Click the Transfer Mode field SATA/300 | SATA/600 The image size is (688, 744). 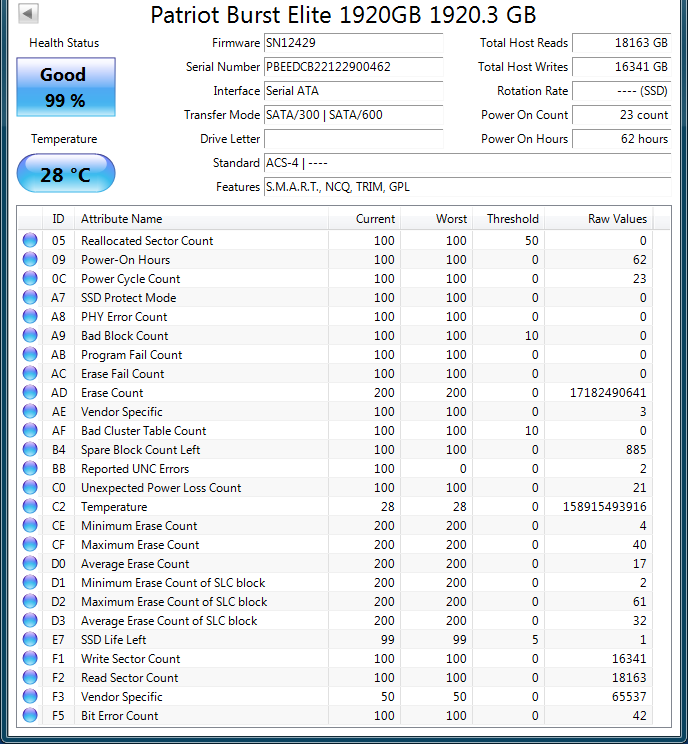point(353,115)
